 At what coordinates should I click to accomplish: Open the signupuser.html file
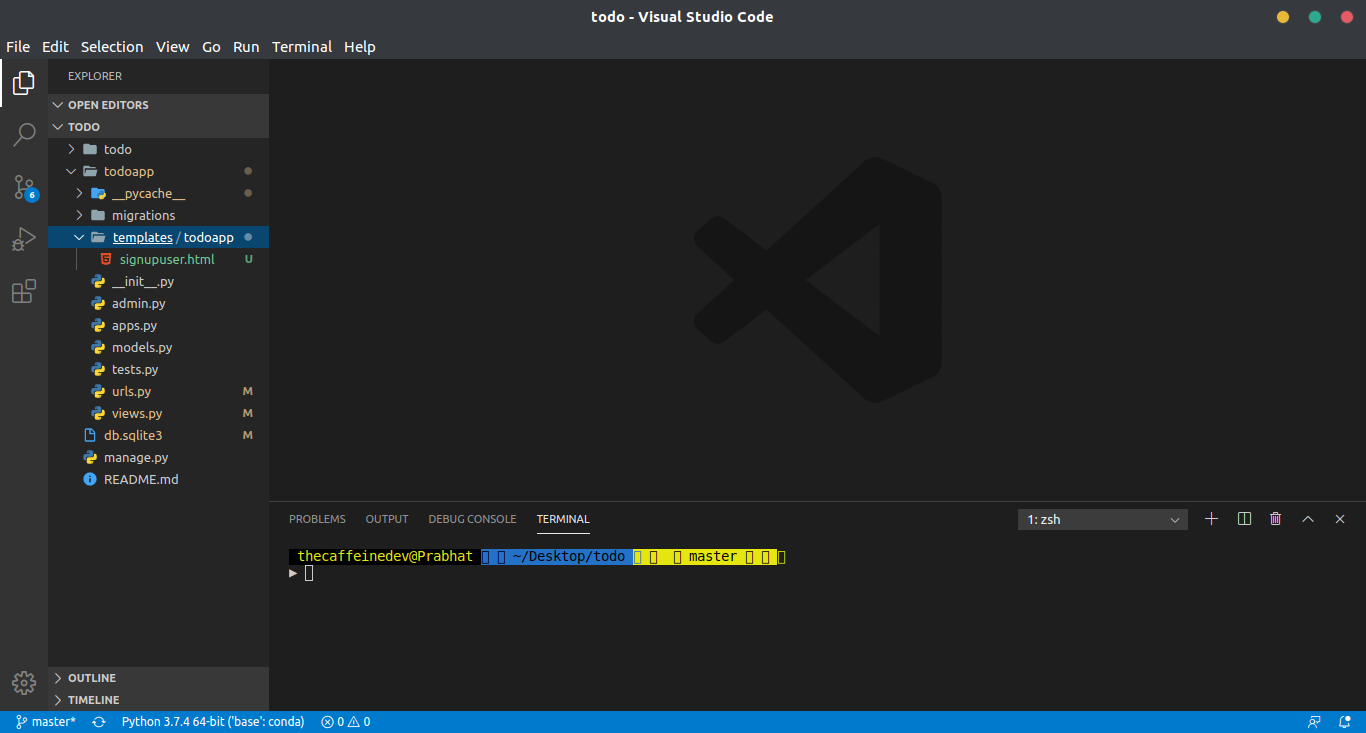[x=166, y=259]
